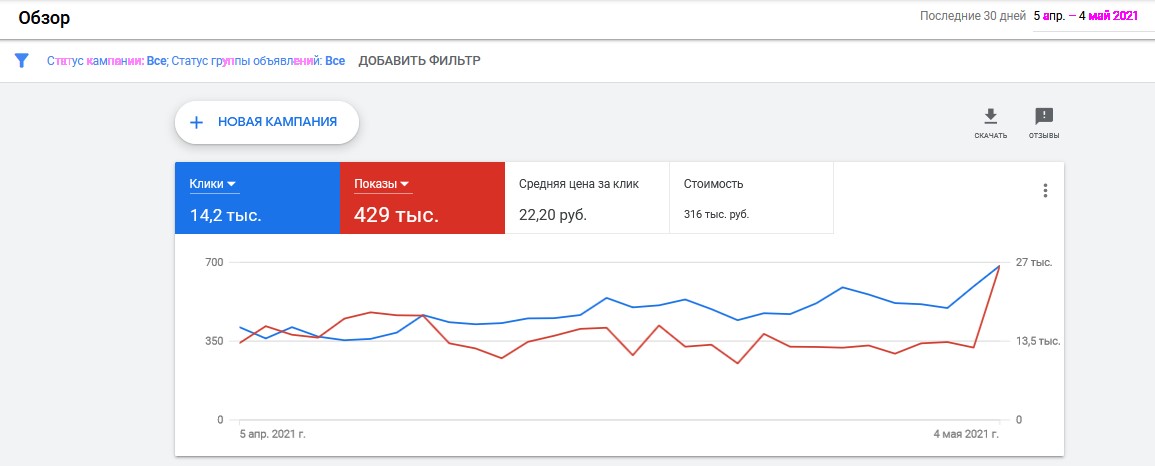The image size is (1155, 466).
Task: Click the chart peak at 4 мая 2021
Action: pos(998,266)
